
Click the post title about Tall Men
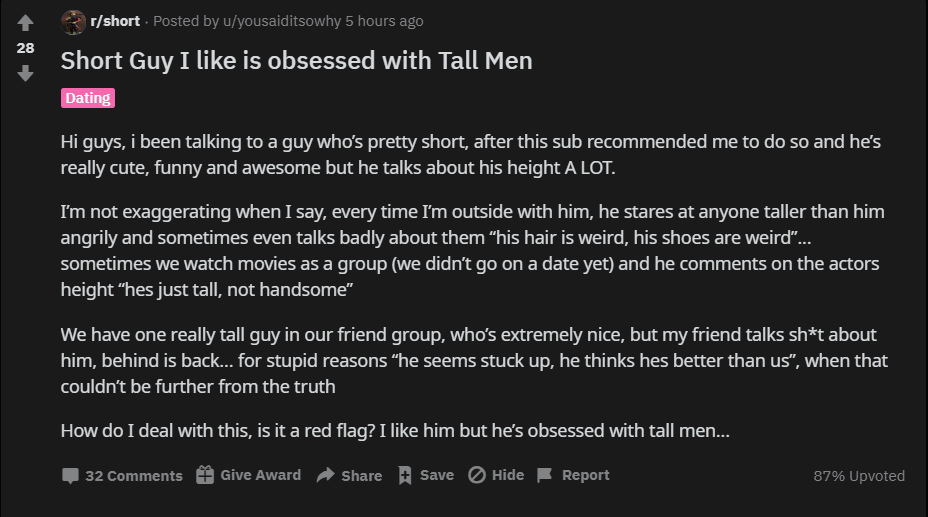[296, 60]
